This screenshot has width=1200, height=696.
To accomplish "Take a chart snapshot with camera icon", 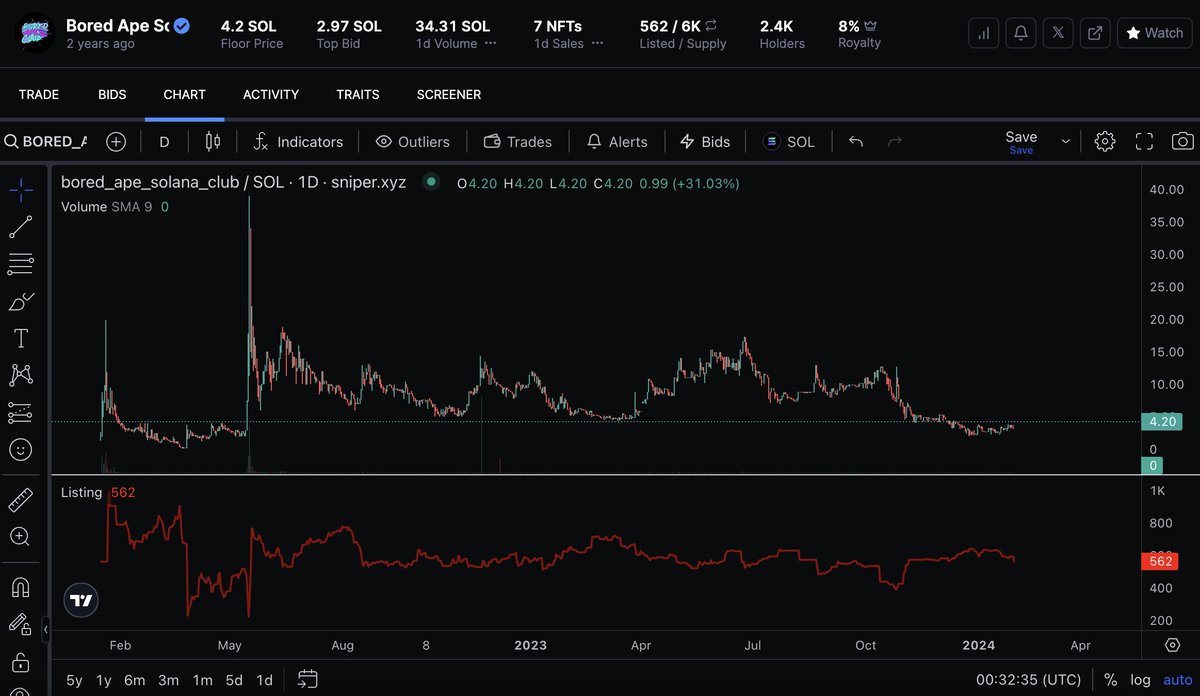I will coord(1183,142).
